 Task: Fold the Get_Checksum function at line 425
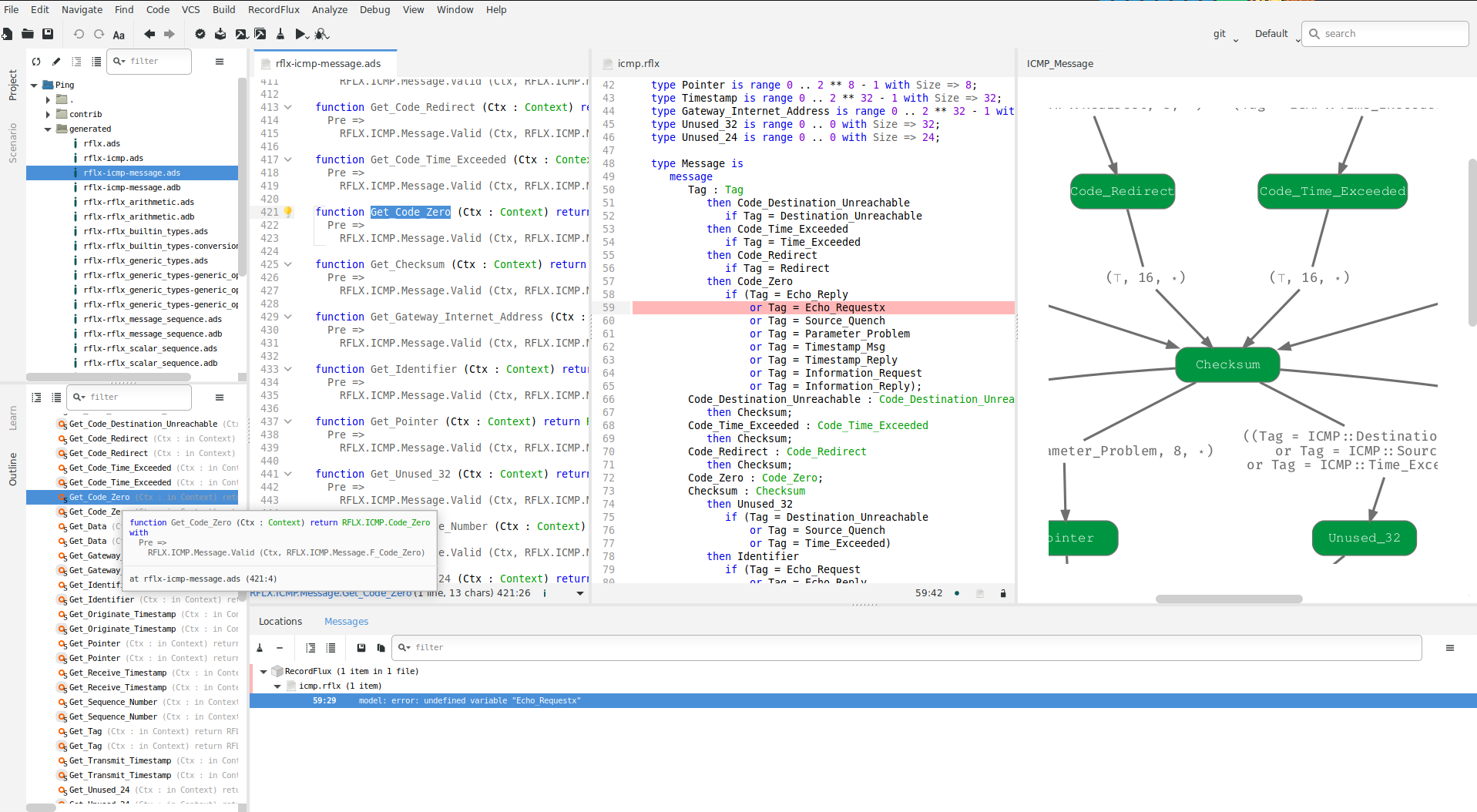[x=288, y=264]
